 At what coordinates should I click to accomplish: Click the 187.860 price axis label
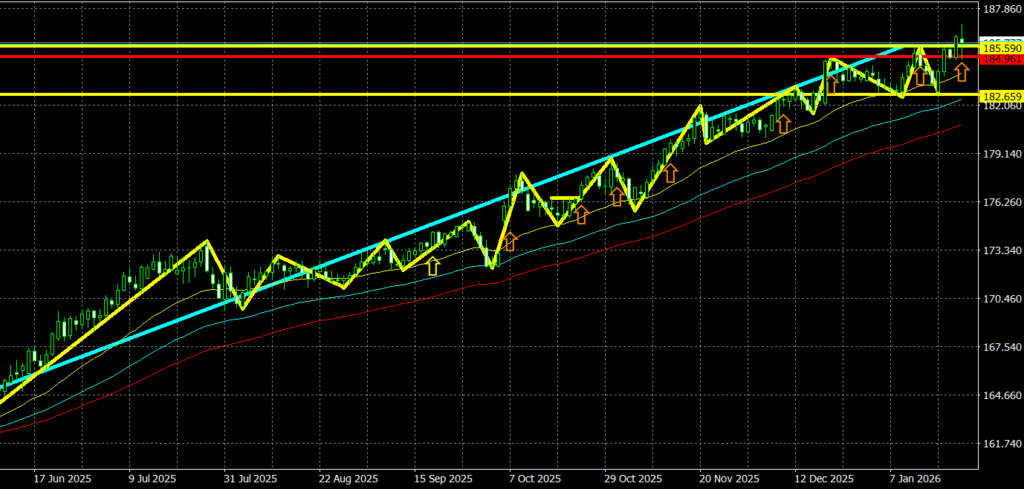1001,9
